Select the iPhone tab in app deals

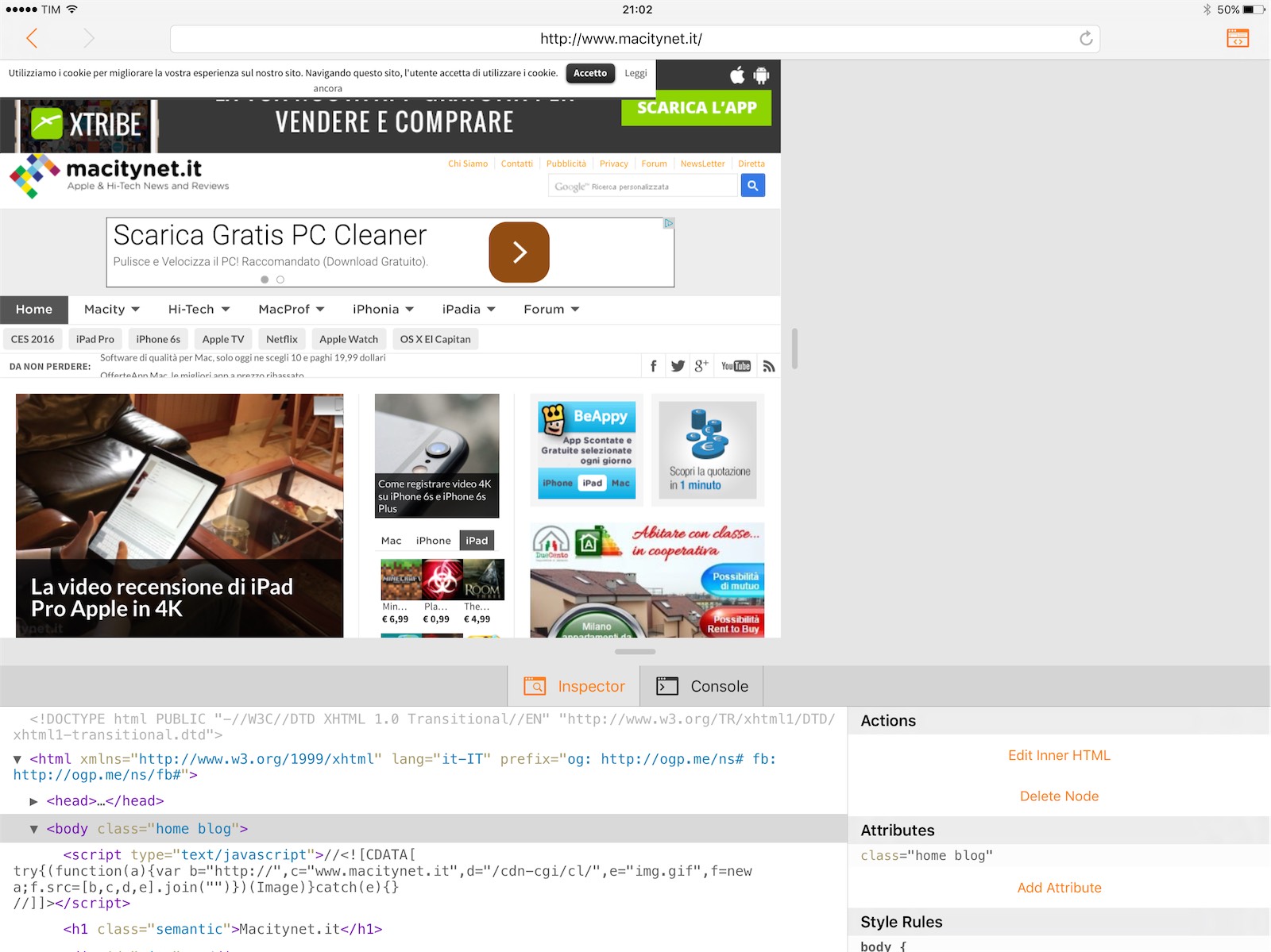pos(434,541)
